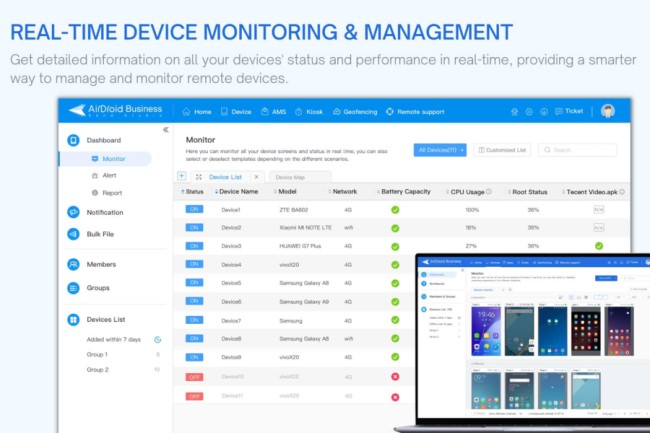This screenshot has width=650, height=433.
Task: Open the All Devices(11) dropdown
Action: (x=440, y=150)
